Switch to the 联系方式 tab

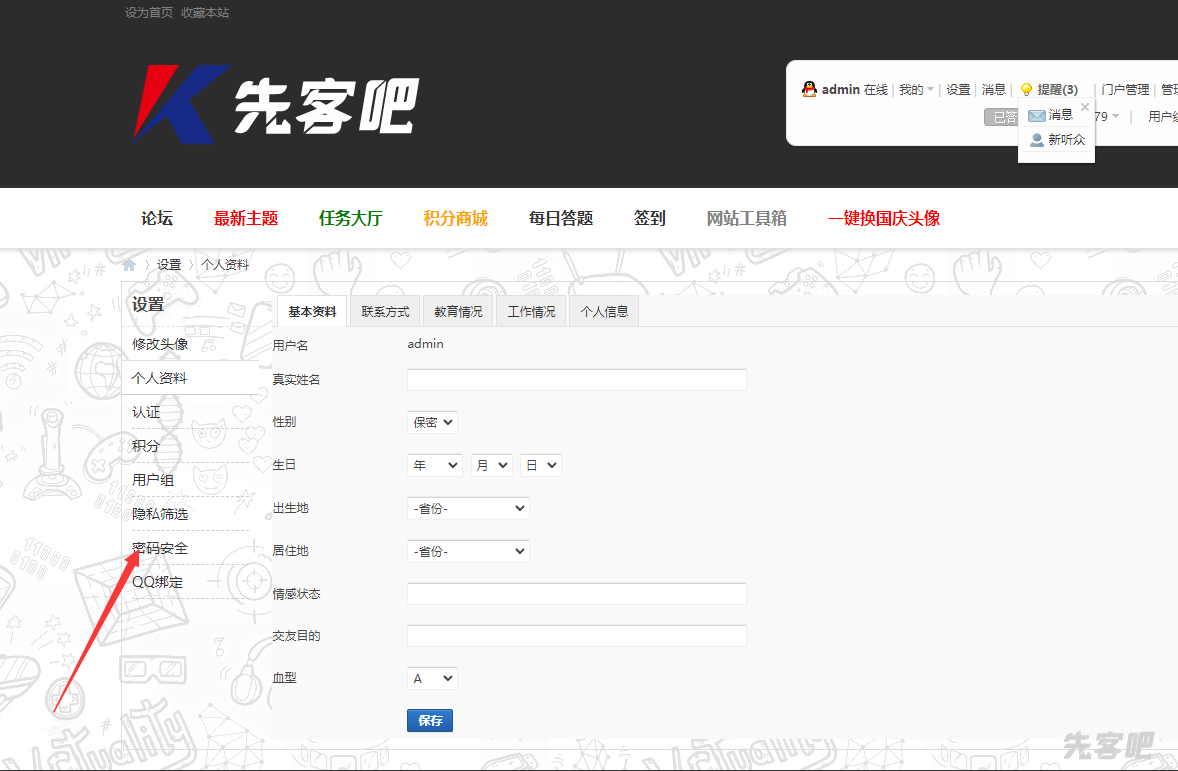(385, 311)
